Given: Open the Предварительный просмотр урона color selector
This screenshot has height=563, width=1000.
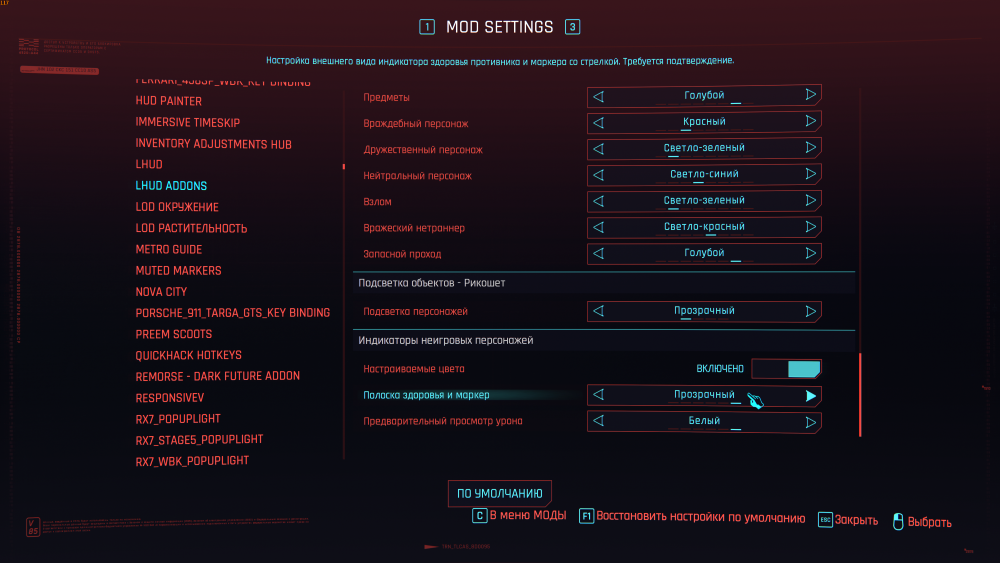Looking at the screenshot, I should click(x=704, y=422).
